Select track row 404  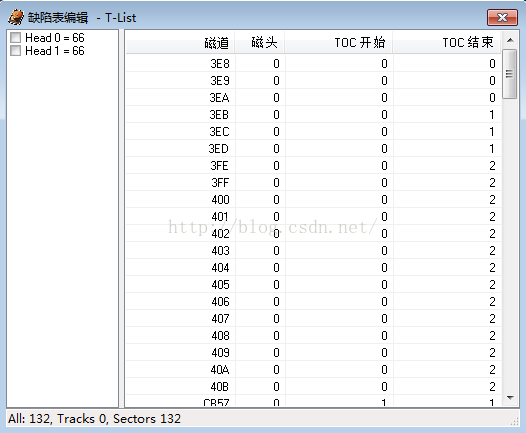pos(313,268)
